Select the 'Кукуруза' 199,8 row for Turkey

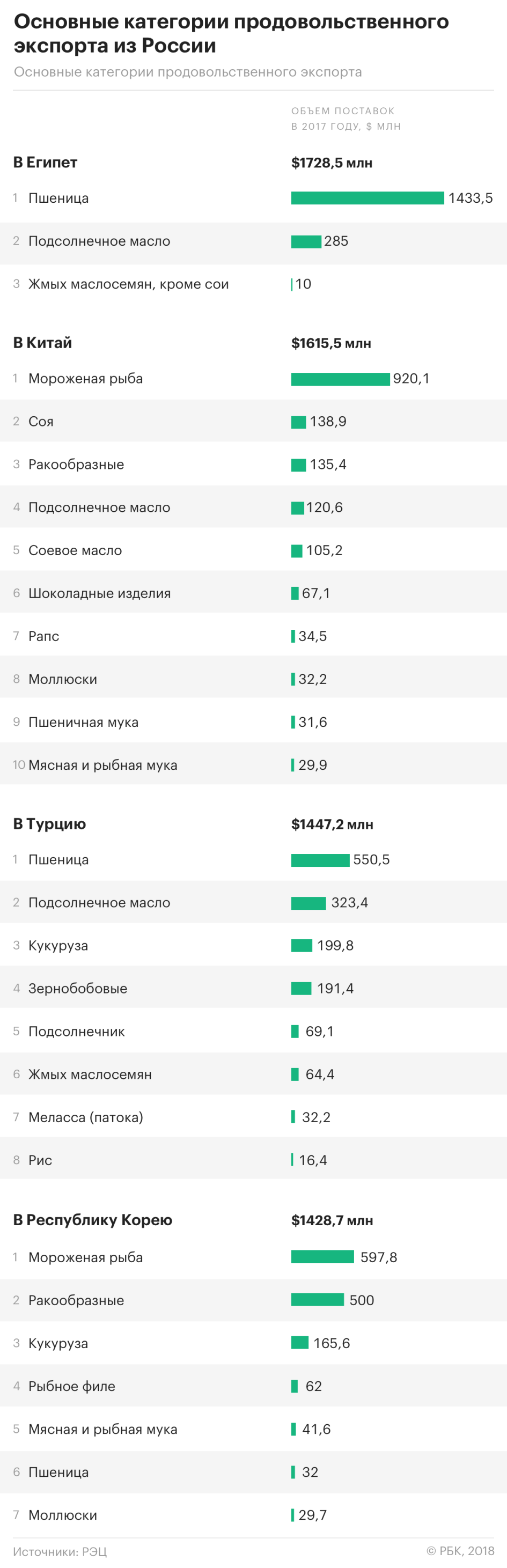click(253, 945)
